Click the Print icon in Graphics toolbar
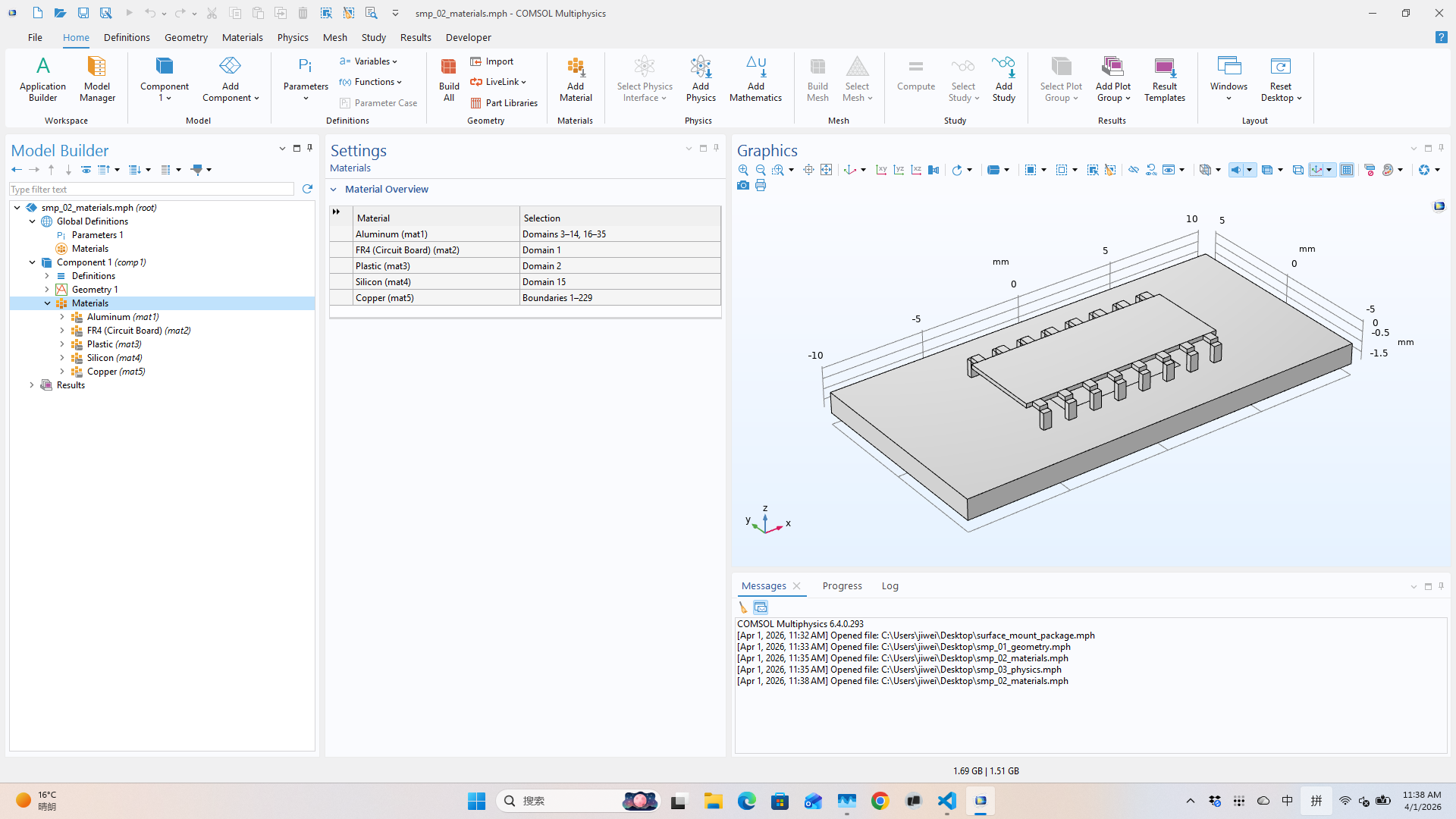The width and height of the screenshot is (1456, 819). [761, 185]
